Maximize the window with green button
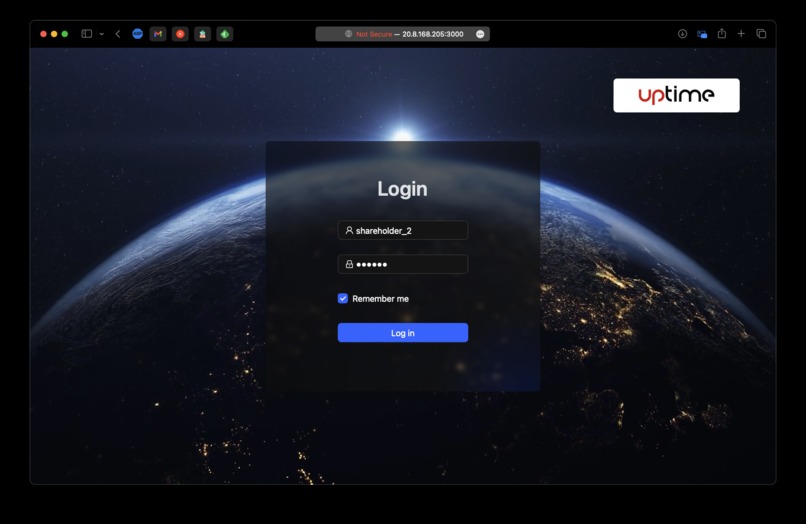Image resolution: width=806 pixels, height=524 pixels. pos(65,34)
